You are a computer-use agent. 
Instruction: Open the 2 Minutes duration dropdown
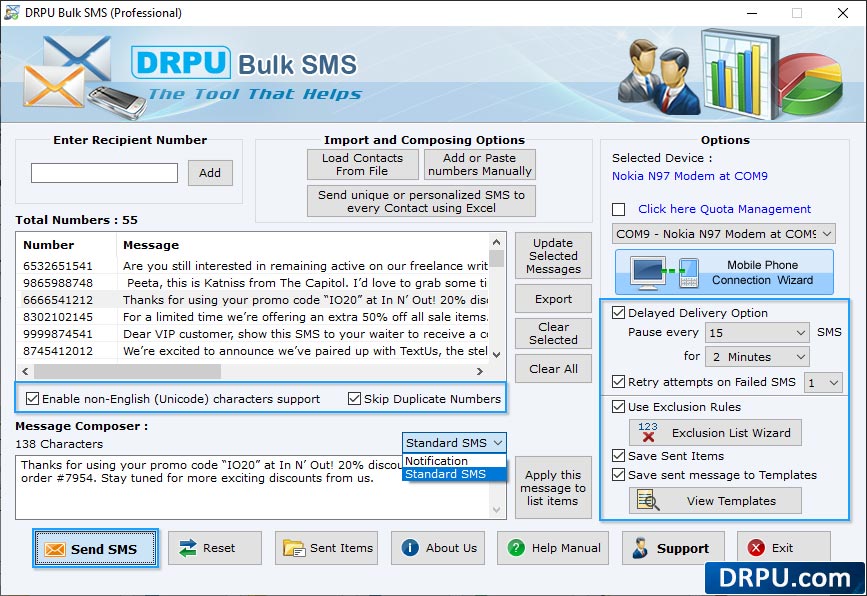(x=757, y=357)
